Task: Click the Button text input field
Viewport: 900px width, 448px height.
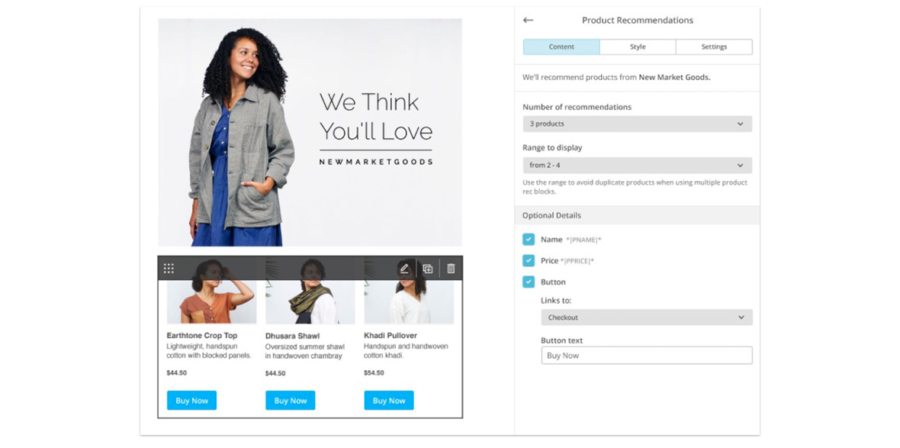Action: tap(646, 355)
